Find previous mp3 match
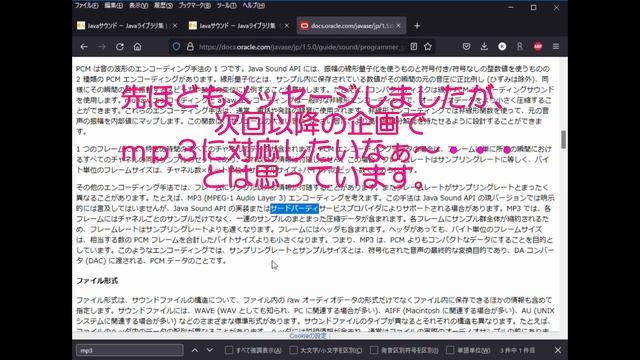 click(x=195, y=350)
